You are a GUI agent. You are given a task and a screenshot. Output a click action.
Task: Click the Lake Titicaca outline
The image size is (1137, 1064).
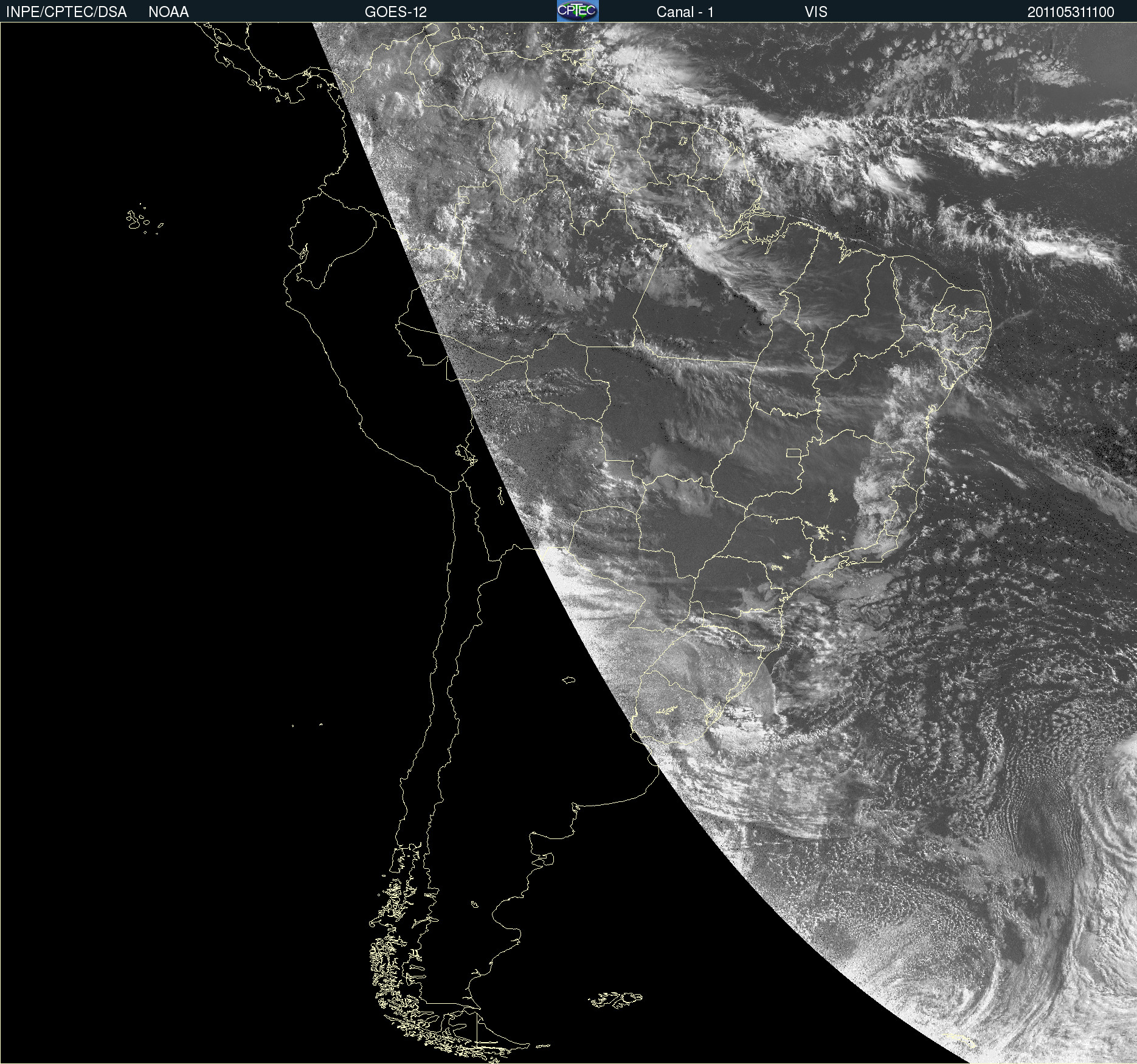click(x=466, y=454)
